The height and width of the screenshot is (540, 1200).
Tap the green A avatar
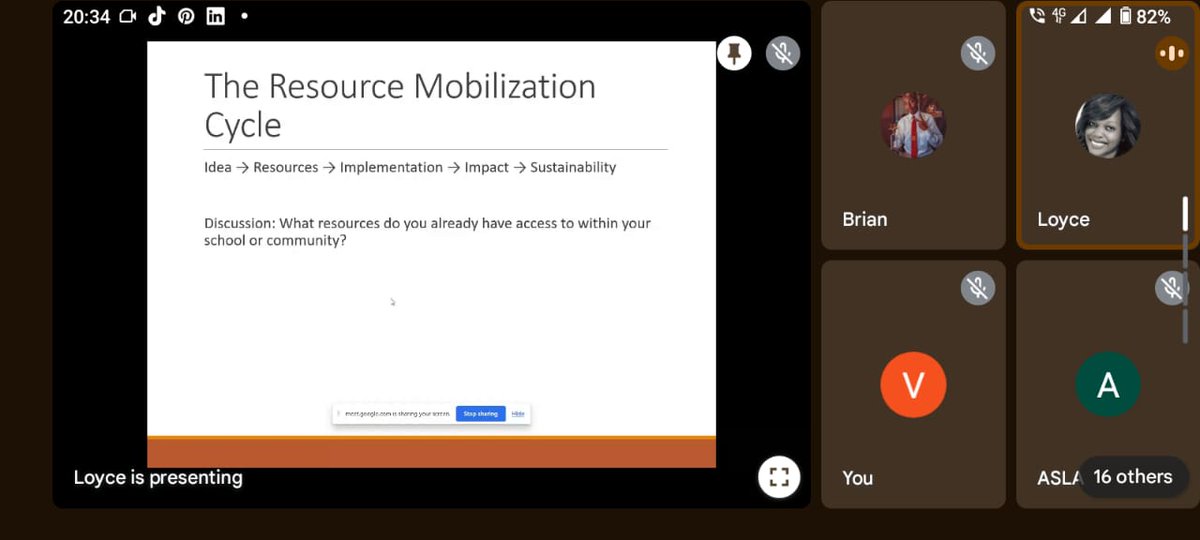(1107, 385)
